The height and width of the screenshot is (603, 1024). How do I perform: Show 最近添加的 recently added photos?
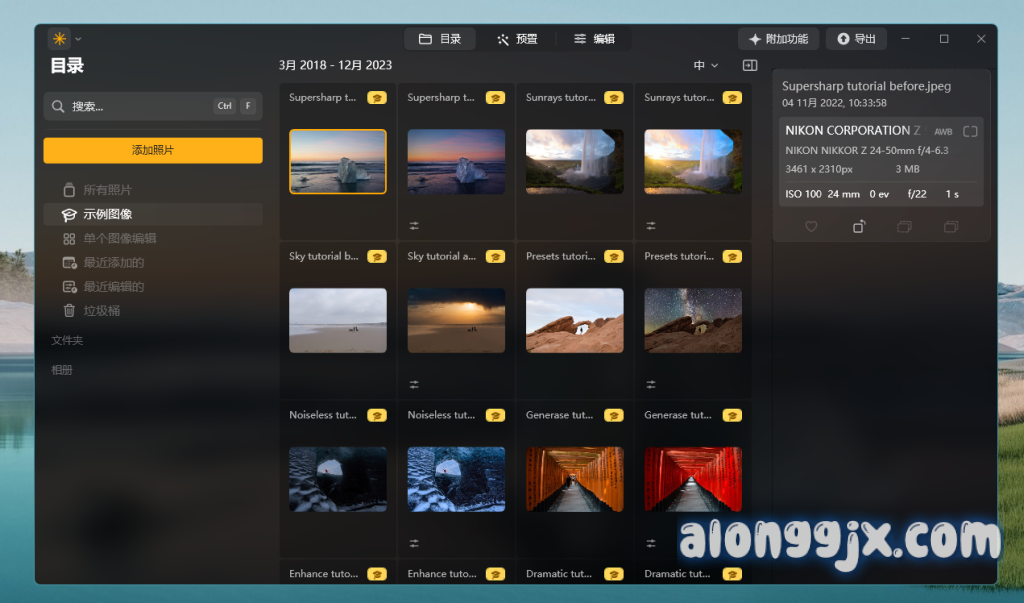[113, 263]
